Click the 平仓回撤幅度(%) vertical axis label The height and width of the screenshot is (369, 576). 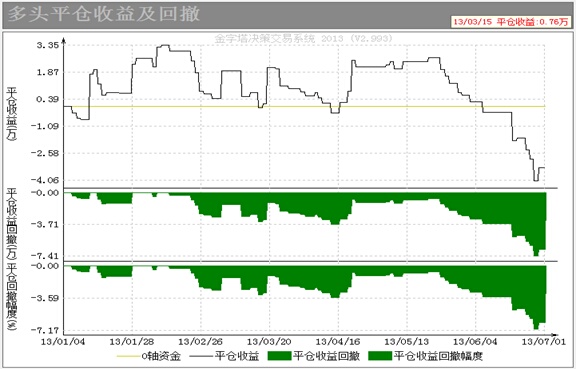tap(12, 296)
